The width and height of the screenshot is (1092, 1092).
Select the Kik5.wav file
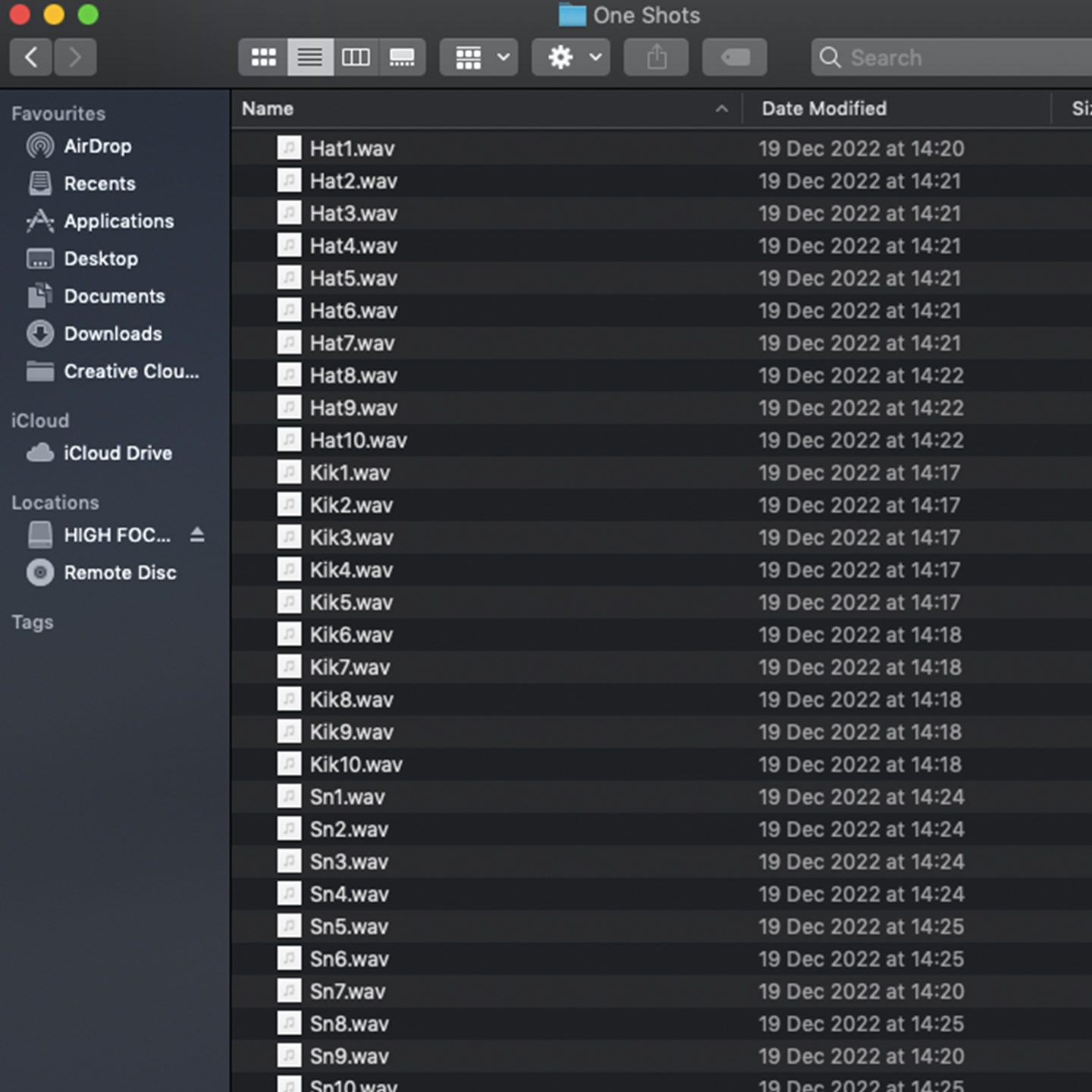tap(351, 603)
